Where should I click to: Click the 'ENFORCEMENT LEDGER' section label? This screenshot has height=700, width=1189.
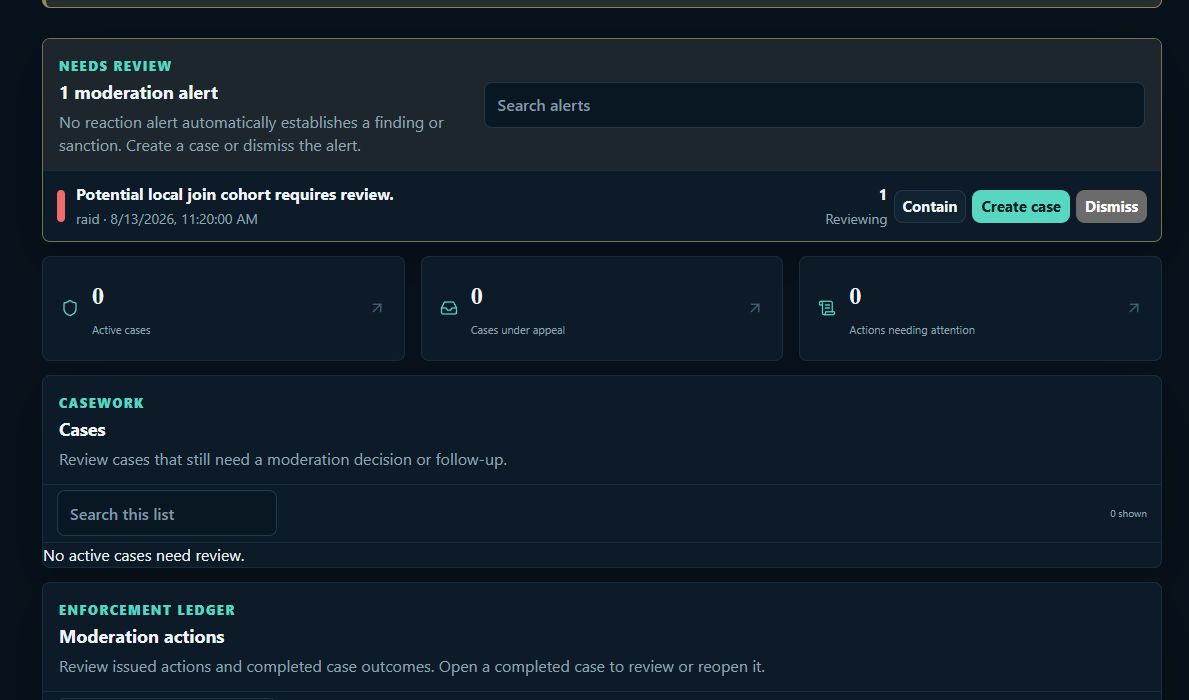[x=147, y=610]
